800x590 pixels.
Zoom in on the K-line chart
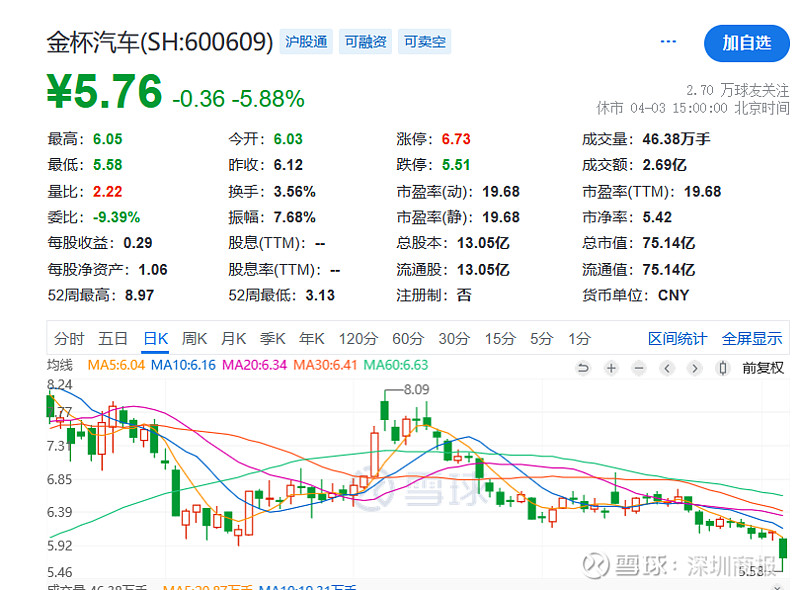(x=610, y=368)
